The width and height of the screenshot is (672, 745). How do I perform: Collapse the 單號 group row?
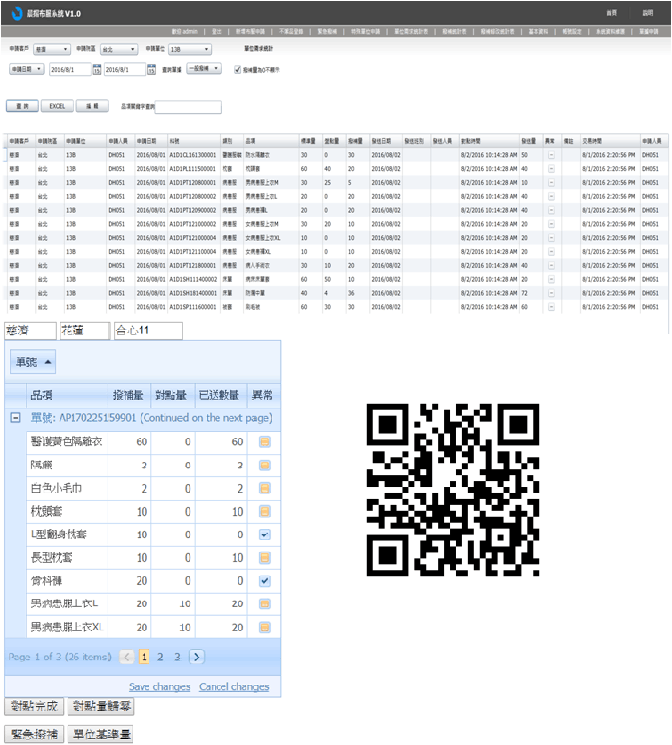[x=15, y=417]
